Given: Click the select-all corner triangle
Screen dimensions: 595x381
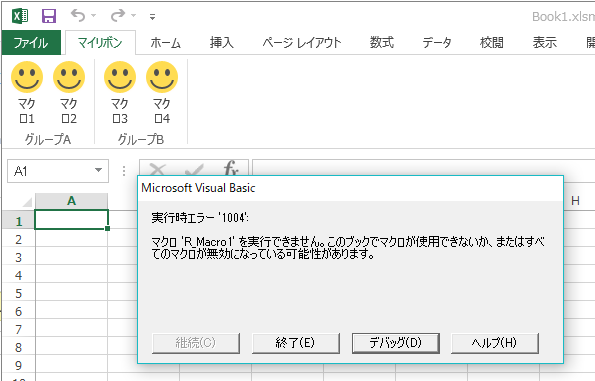Looking at the screenshot, I should pyautogui.click(x=27, y=202).
